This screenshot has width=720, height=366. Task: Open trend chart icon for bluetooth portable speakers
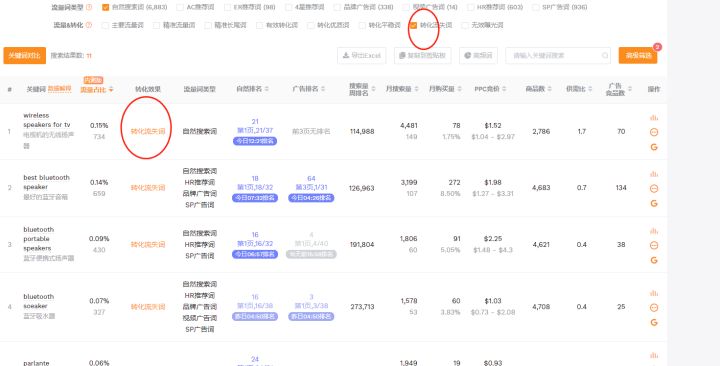(x=654, y=231)
